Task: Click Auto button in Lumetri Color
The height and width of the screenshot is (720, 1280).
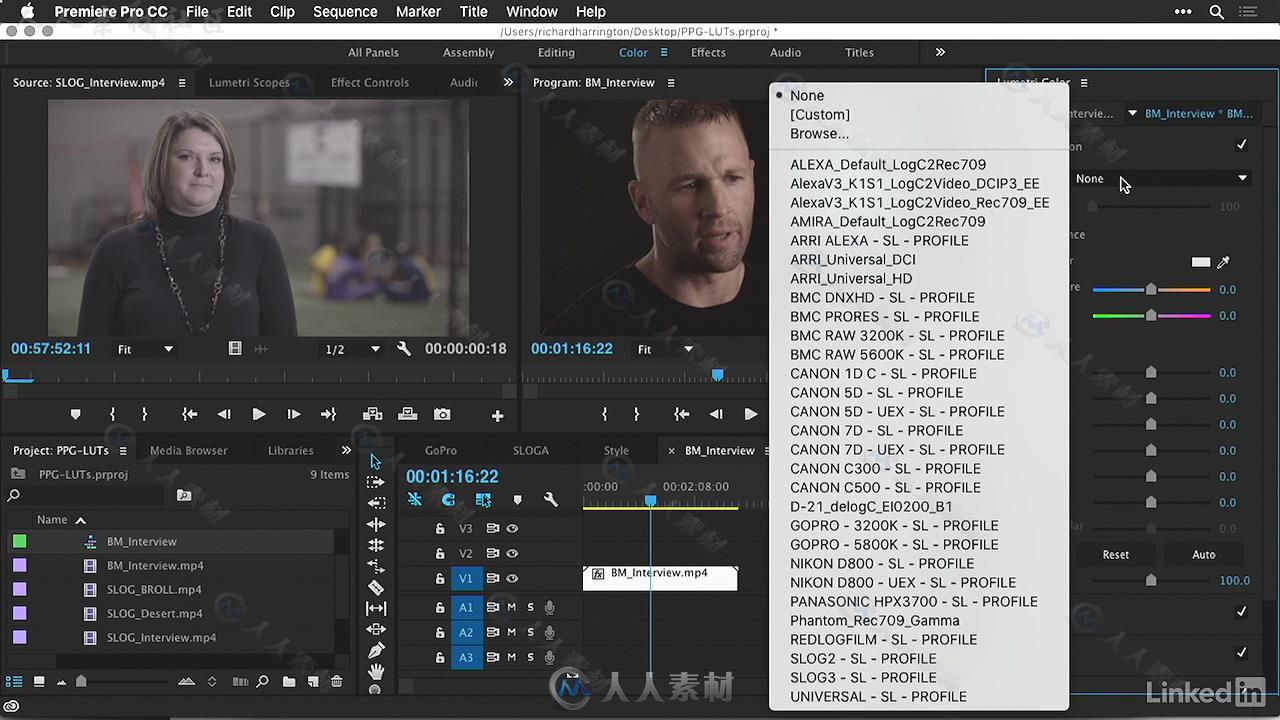Action: tap(1204, 554)
